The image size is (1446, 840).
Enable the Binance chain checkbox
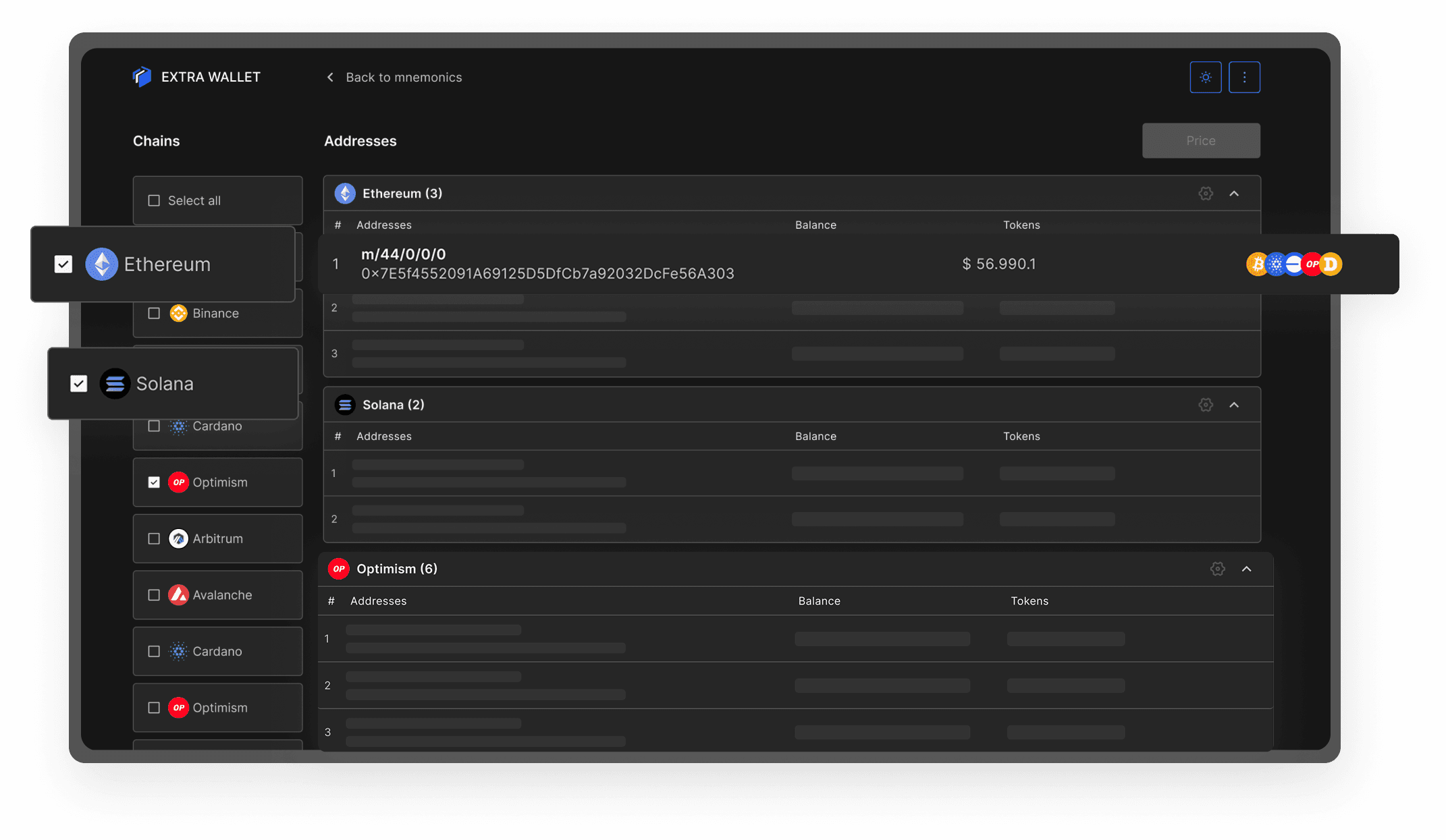click(154, 313)
